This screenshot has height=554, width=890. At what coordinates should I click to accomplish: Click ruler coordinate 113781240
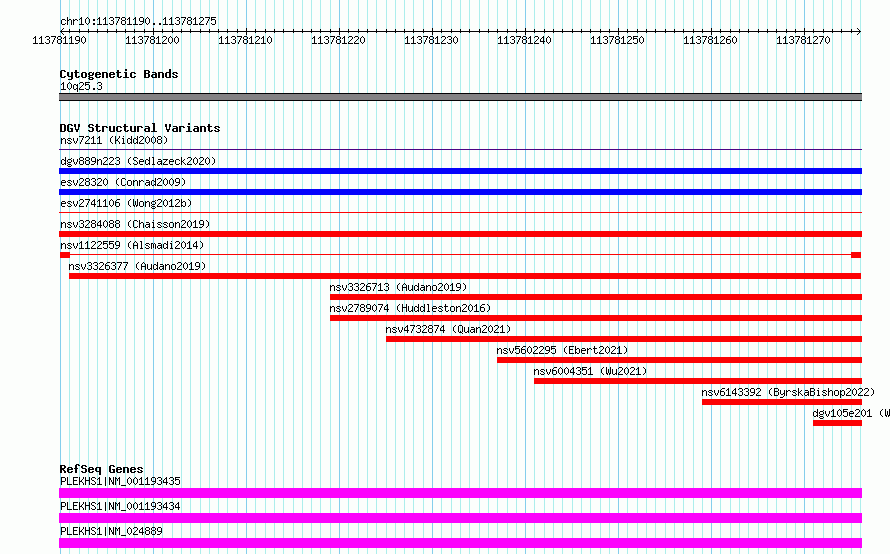524,40
